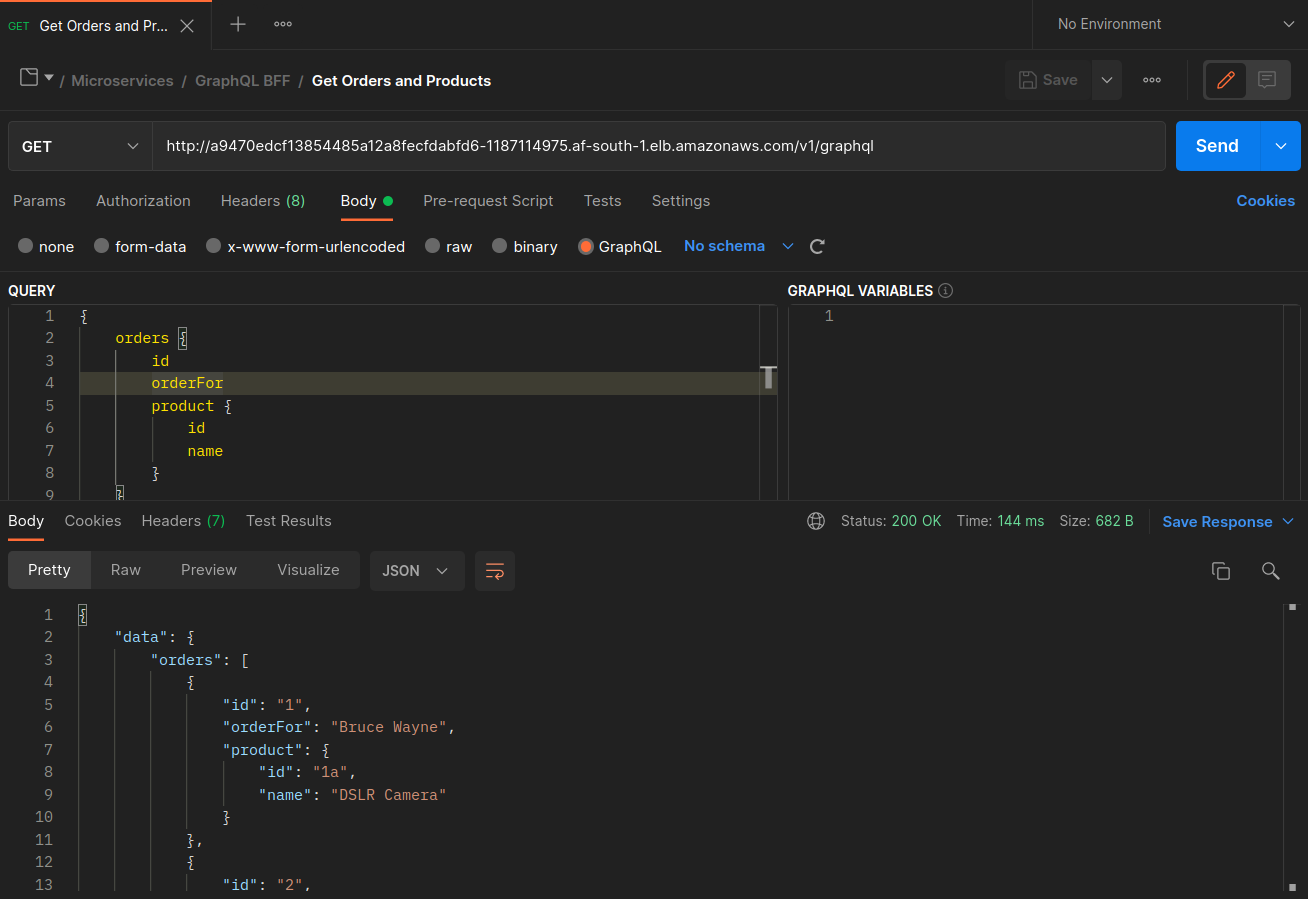The height and width of the screenshot is (899, 1308).
Task: Open GraphQL Variables info icon
Action: (946, 291)
